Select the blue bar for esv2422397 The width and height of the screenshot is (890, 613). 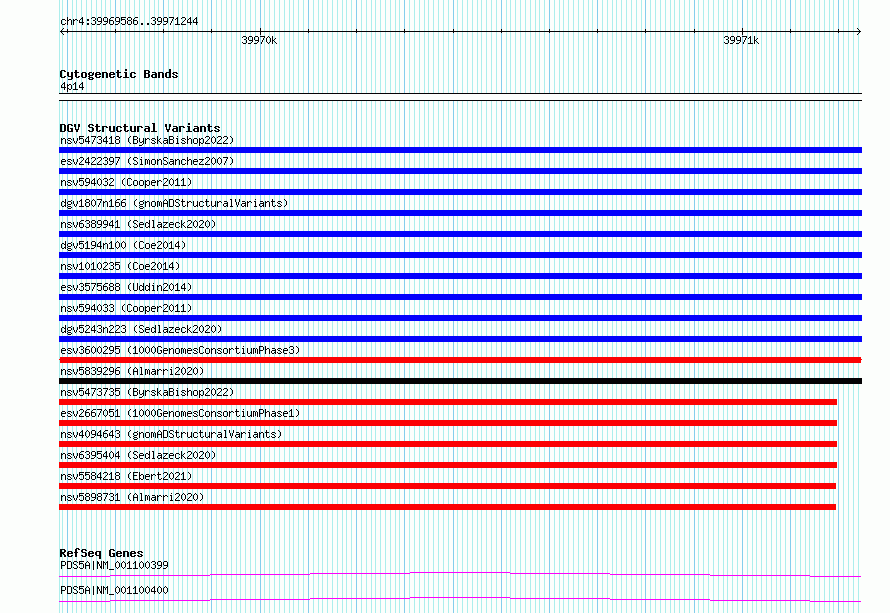point(460,171)
